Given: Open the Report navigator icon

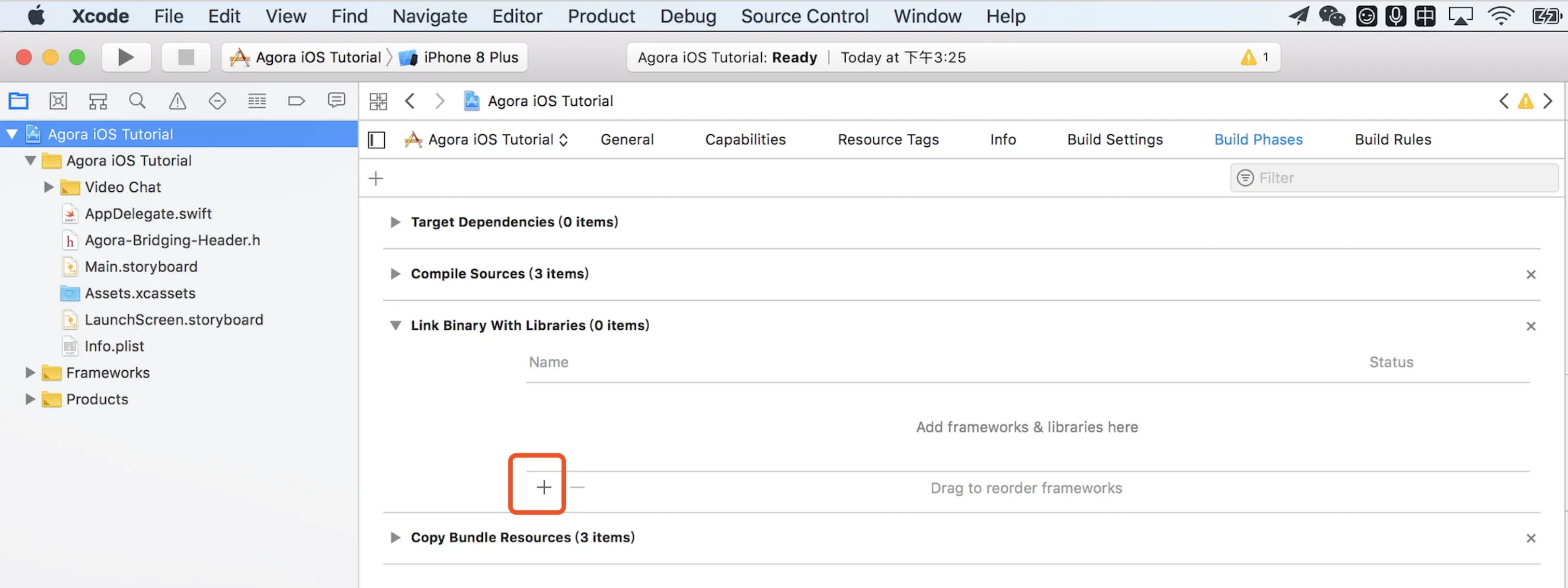Looking at the screenshot, I should 337,101.
